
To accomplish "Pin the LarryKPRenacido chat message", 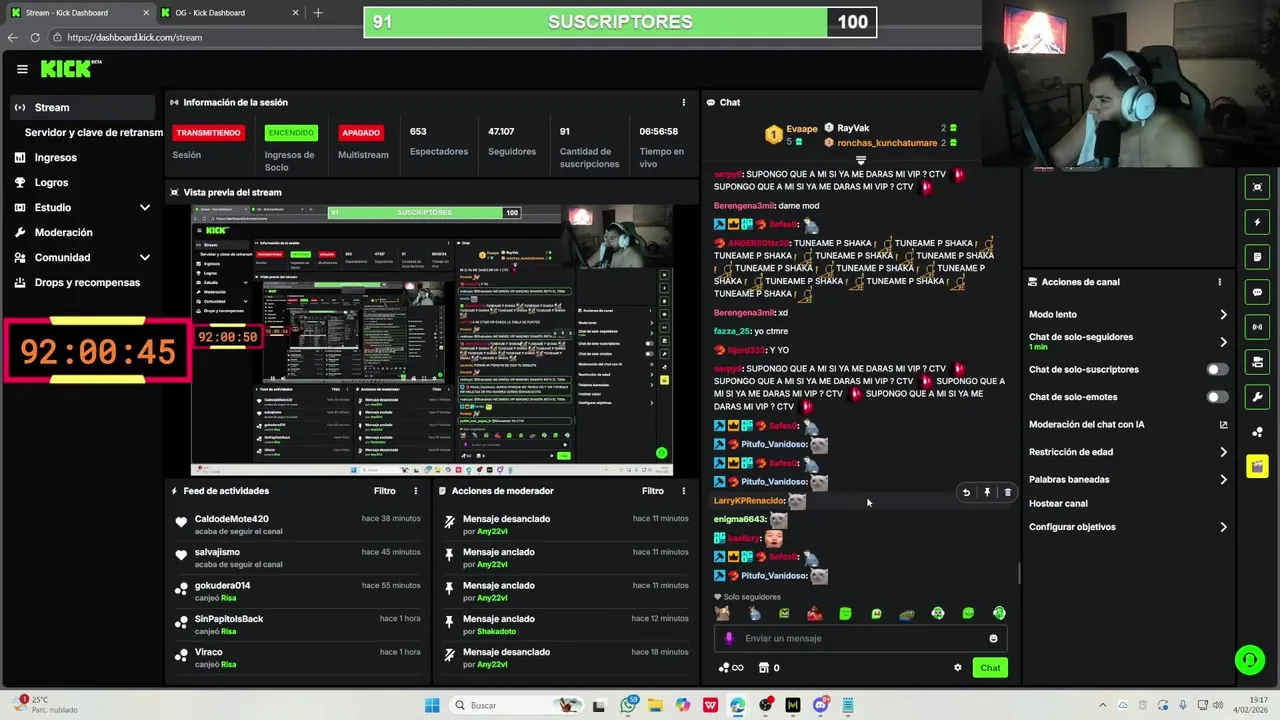I will pyautogui.click(x=987, y=492).
